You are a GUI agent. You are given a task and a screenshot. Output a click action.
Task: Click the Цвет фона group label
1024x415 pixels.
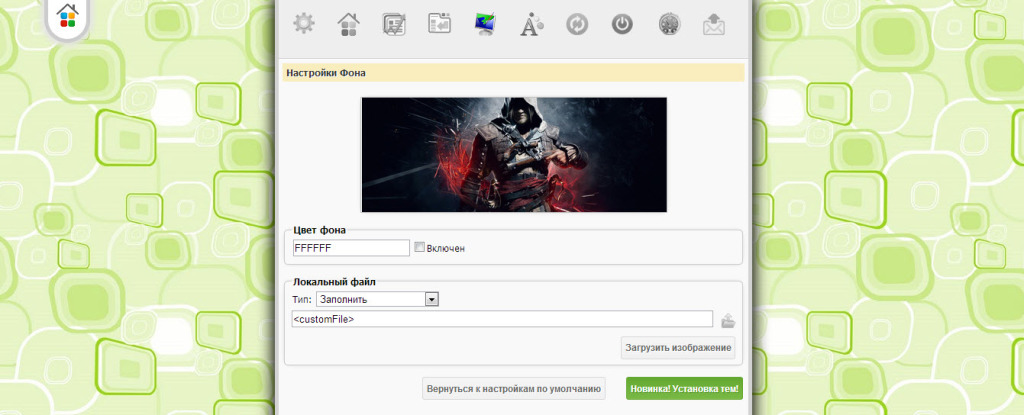pyautogui.click(x=319, y=229)
